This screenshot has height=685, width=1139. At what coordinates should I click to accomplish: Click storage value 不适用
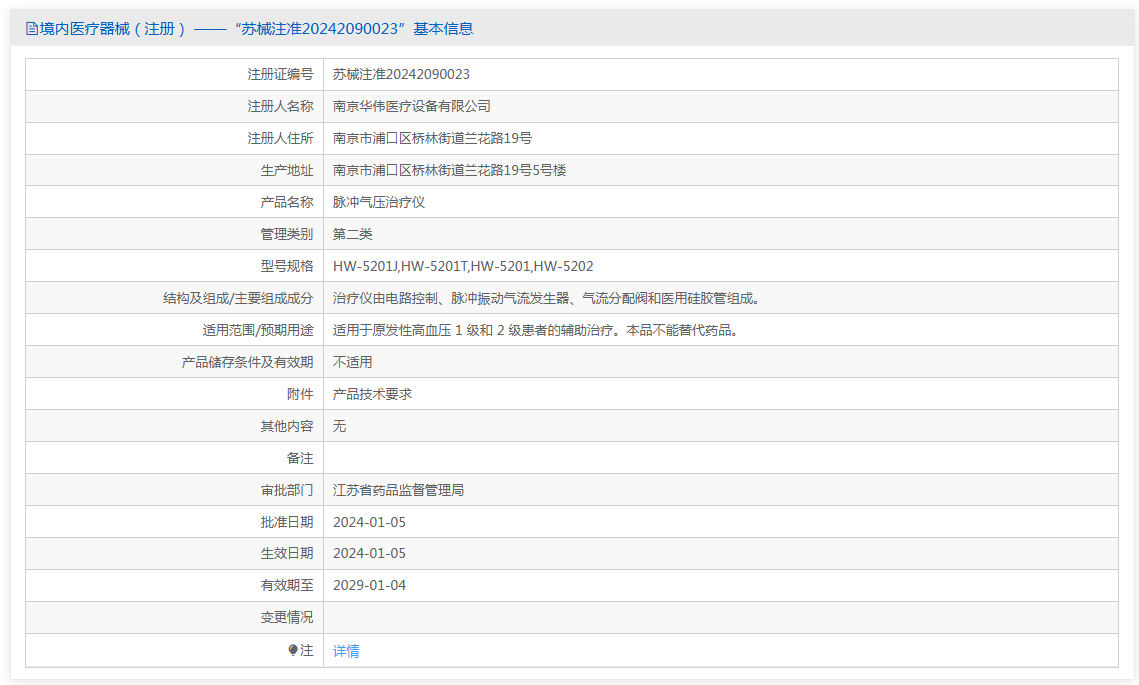click(x=352, y=362)
